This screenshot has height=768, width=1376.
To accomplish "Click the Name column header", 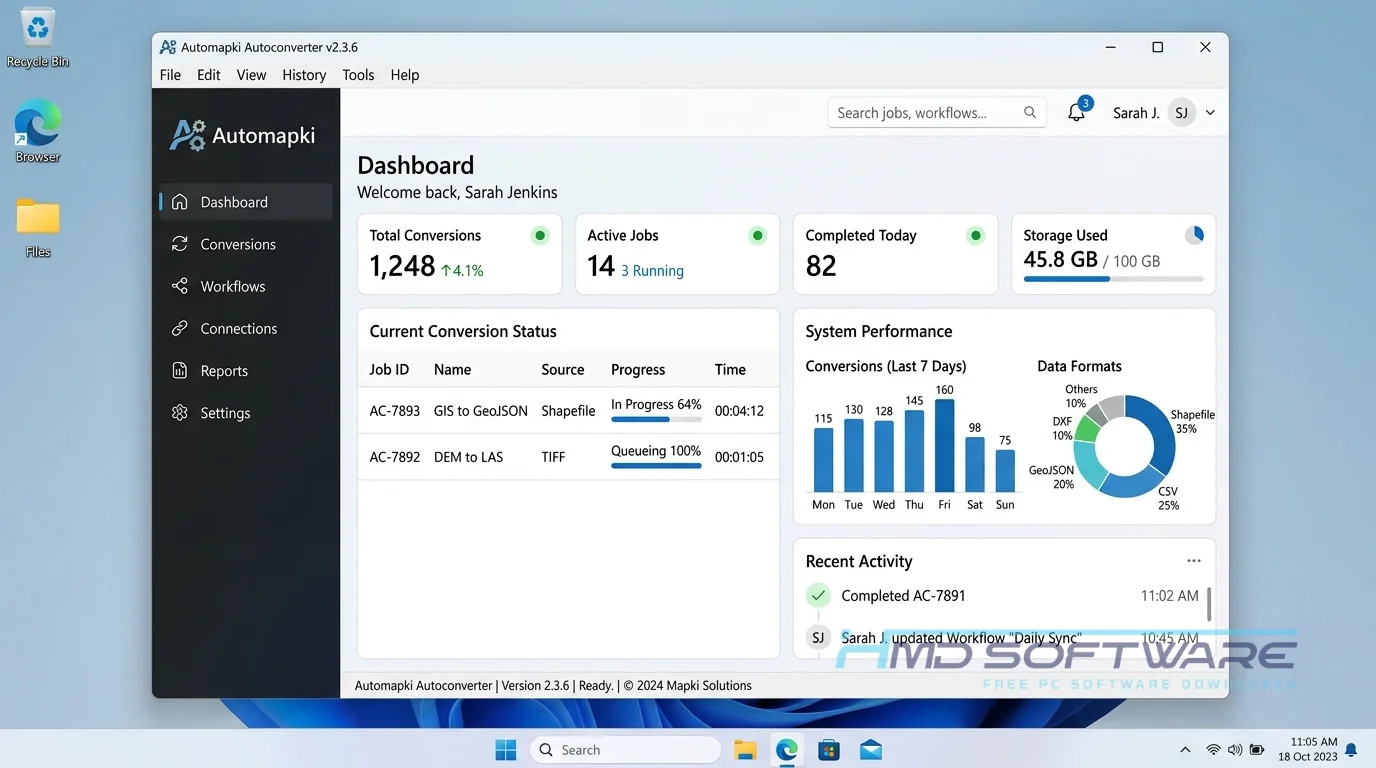I will click(452, 369).
